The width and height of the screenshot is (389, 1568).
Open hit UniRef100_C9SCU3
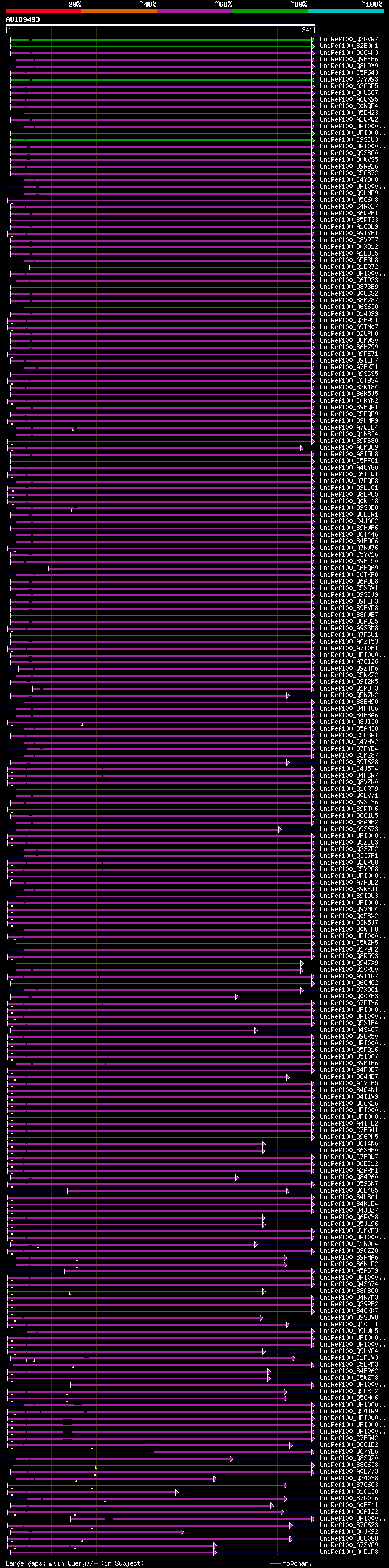pos(349,140)
